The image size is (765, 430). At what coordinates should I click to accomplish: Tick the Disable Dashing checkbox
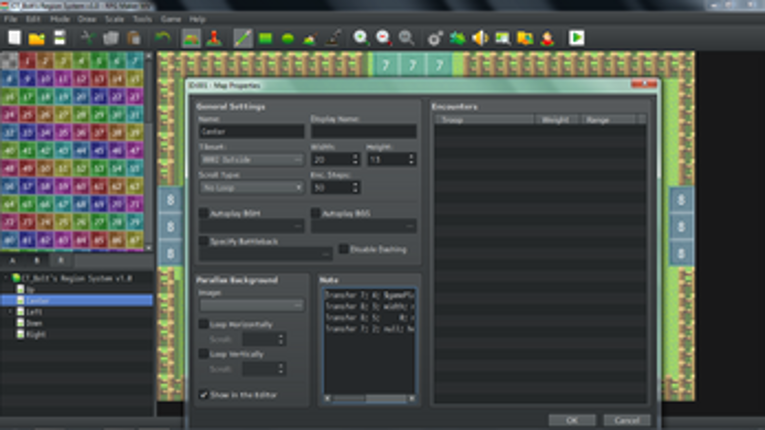click(343, 249)
